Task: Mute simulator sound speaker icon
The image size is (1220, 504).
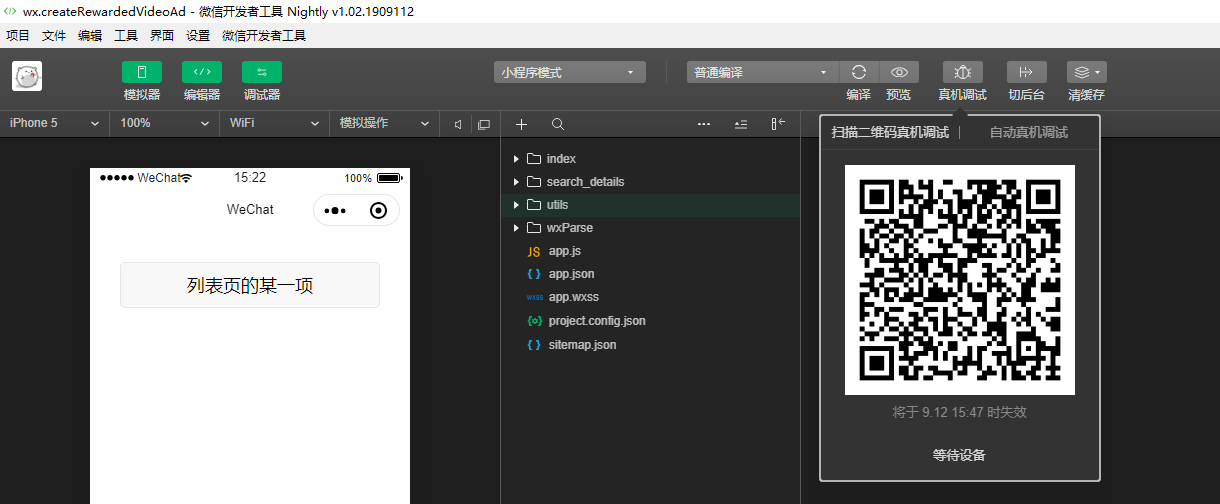Action: [x=458, y=124]
